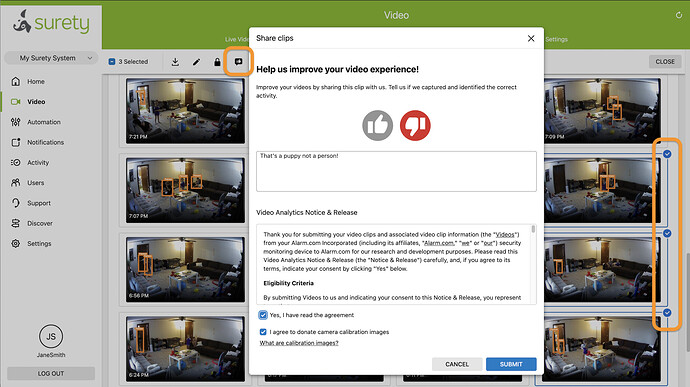The image size is (690, 387).
Task: Click the lock clip icon
Action: pyautogui.click(x=217, y=62)
